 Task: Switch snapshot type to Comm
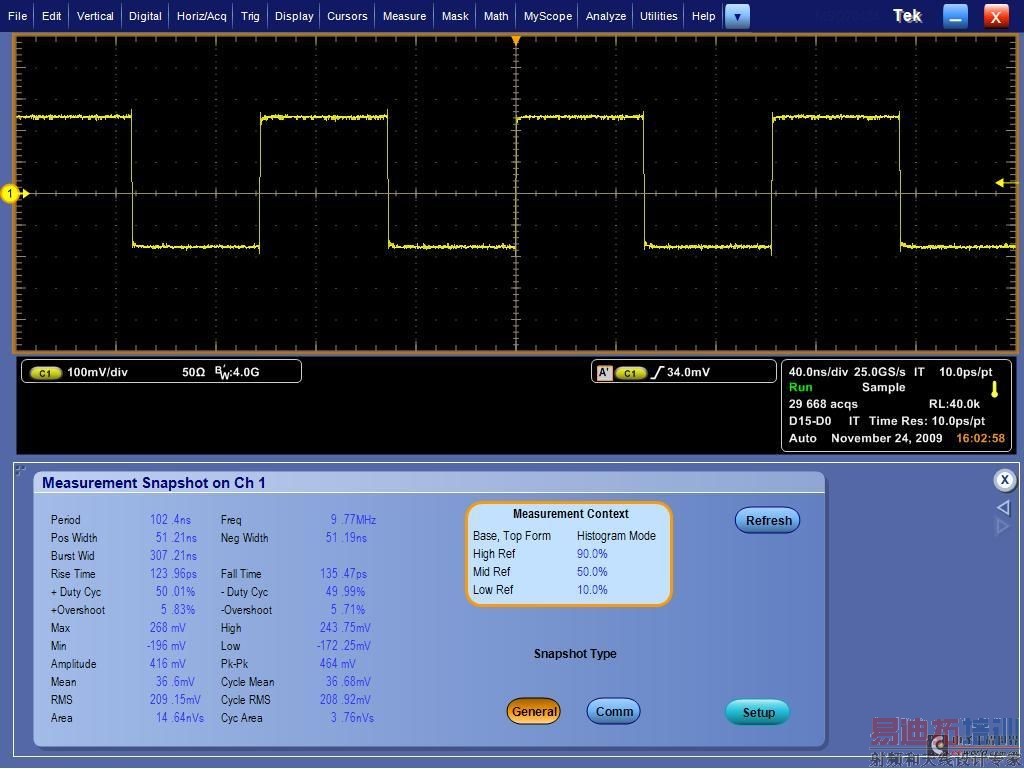(x=614, y=712)
